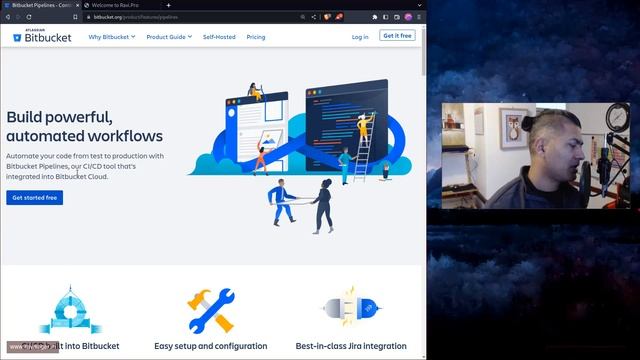
Task: Open the browser hamburger menu
Action: click(x=419, y=17)
